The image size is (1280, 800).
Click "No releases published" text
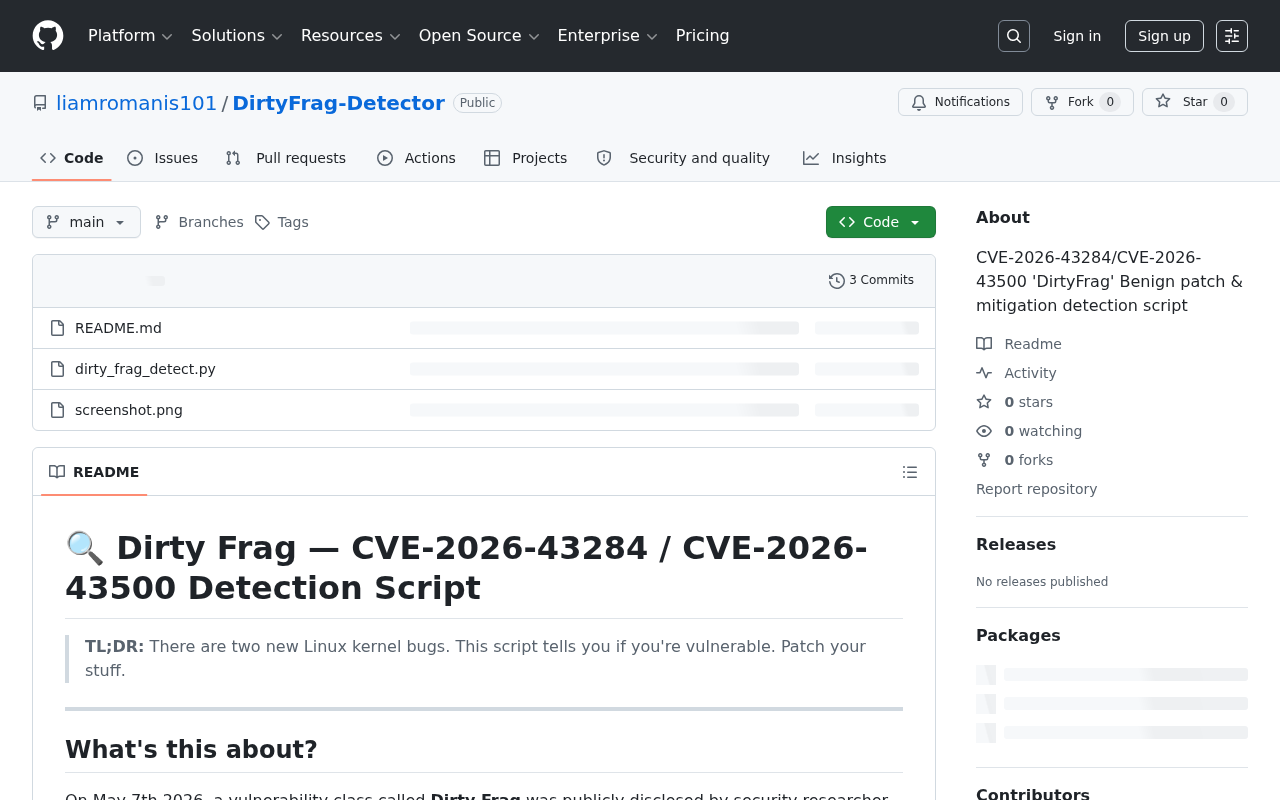(x=1042, y=582)
